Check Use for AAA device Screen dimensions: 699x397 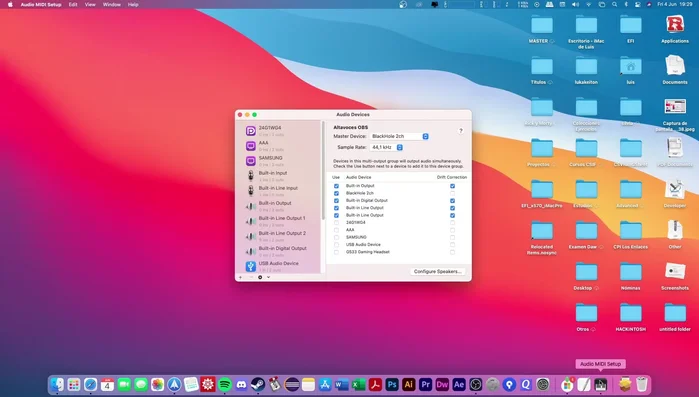(x=337, y=230)
